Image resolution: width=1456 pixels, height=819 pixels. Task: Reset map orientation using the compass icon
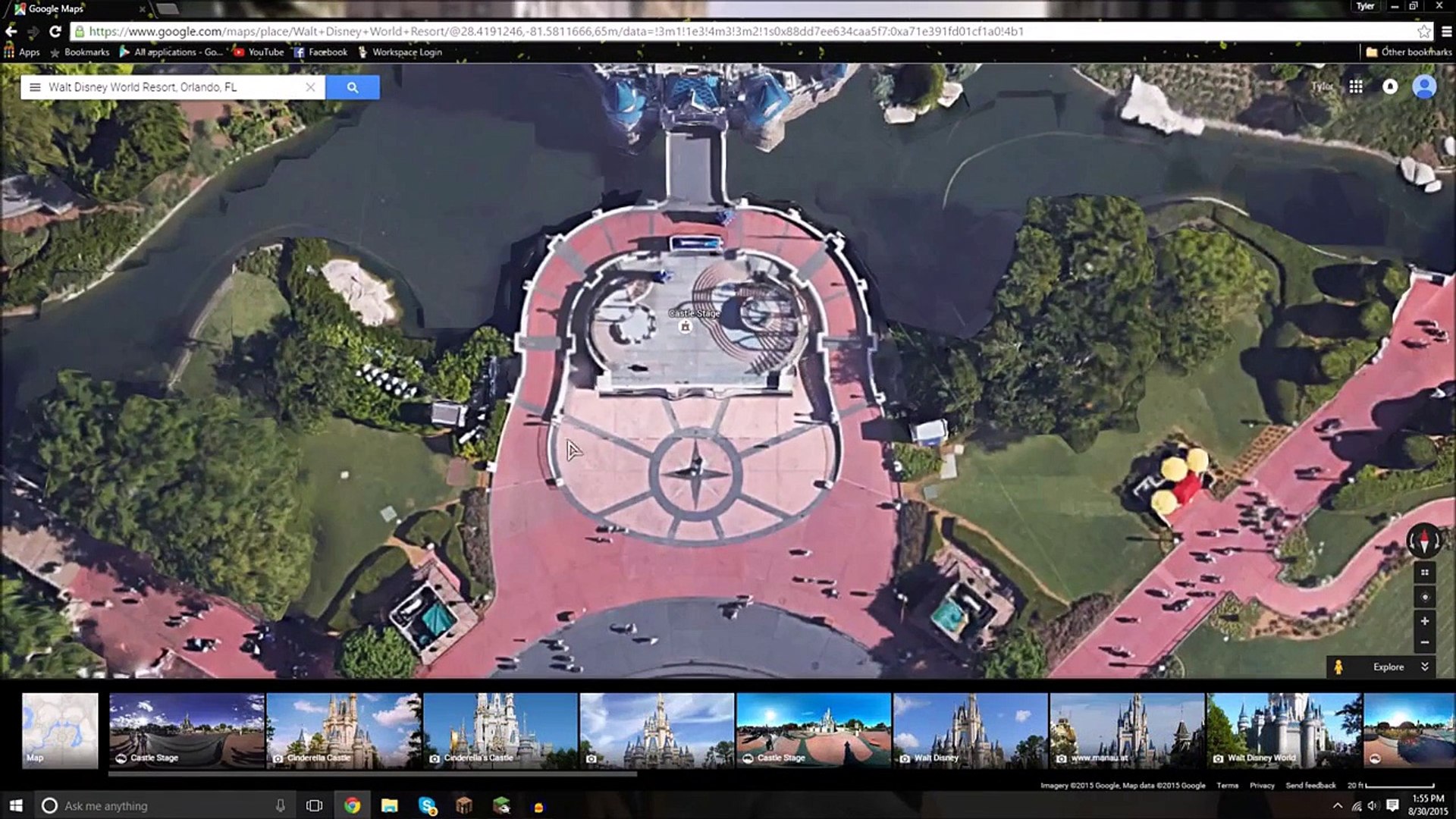click(1425, 541)
